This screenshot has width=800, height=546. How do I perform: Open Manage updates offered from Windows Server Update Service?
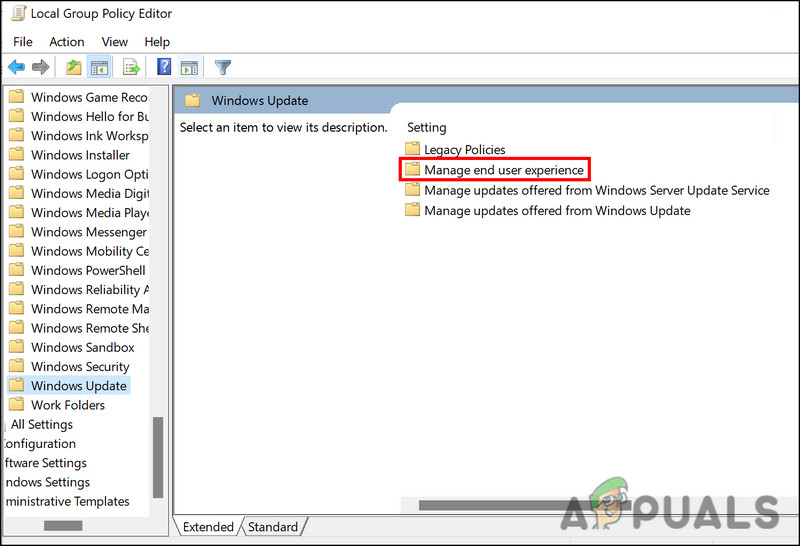tap(597, 190)
